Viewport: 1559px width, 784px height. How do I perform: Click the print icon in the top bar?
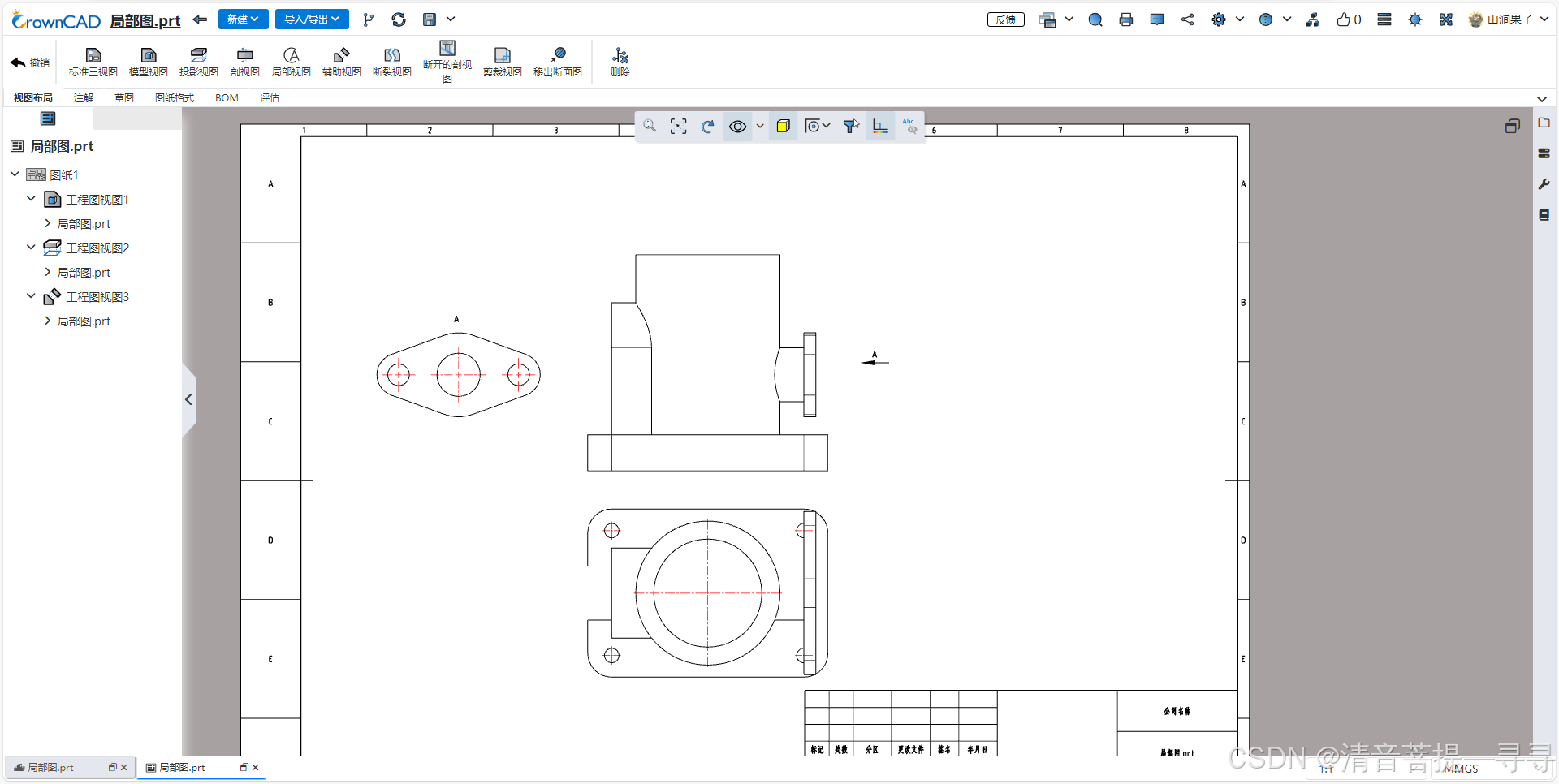click(1126, 19)
